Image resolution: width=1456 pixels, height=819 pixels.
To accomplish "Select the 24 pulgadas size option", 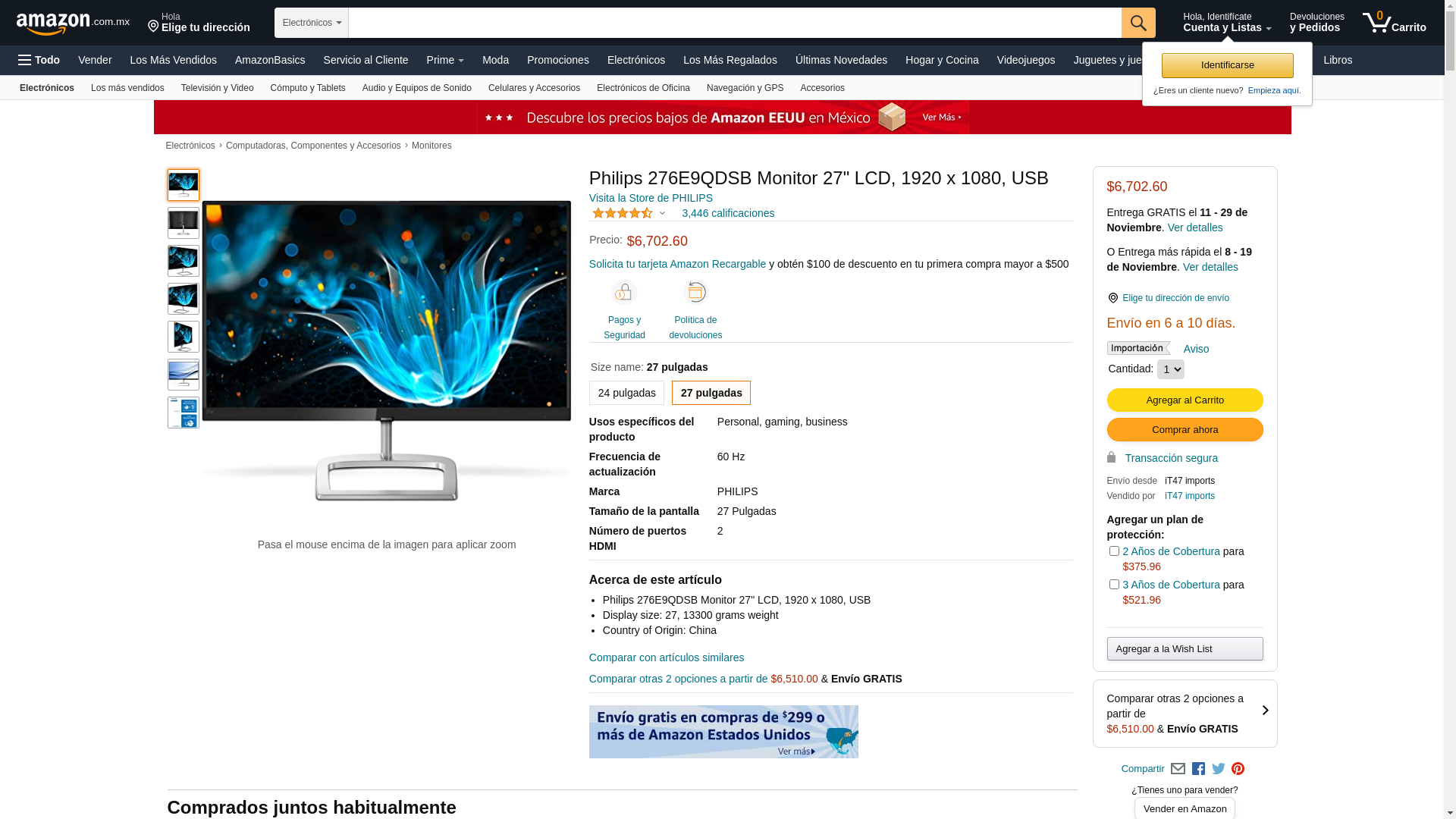I will [626, 393].
